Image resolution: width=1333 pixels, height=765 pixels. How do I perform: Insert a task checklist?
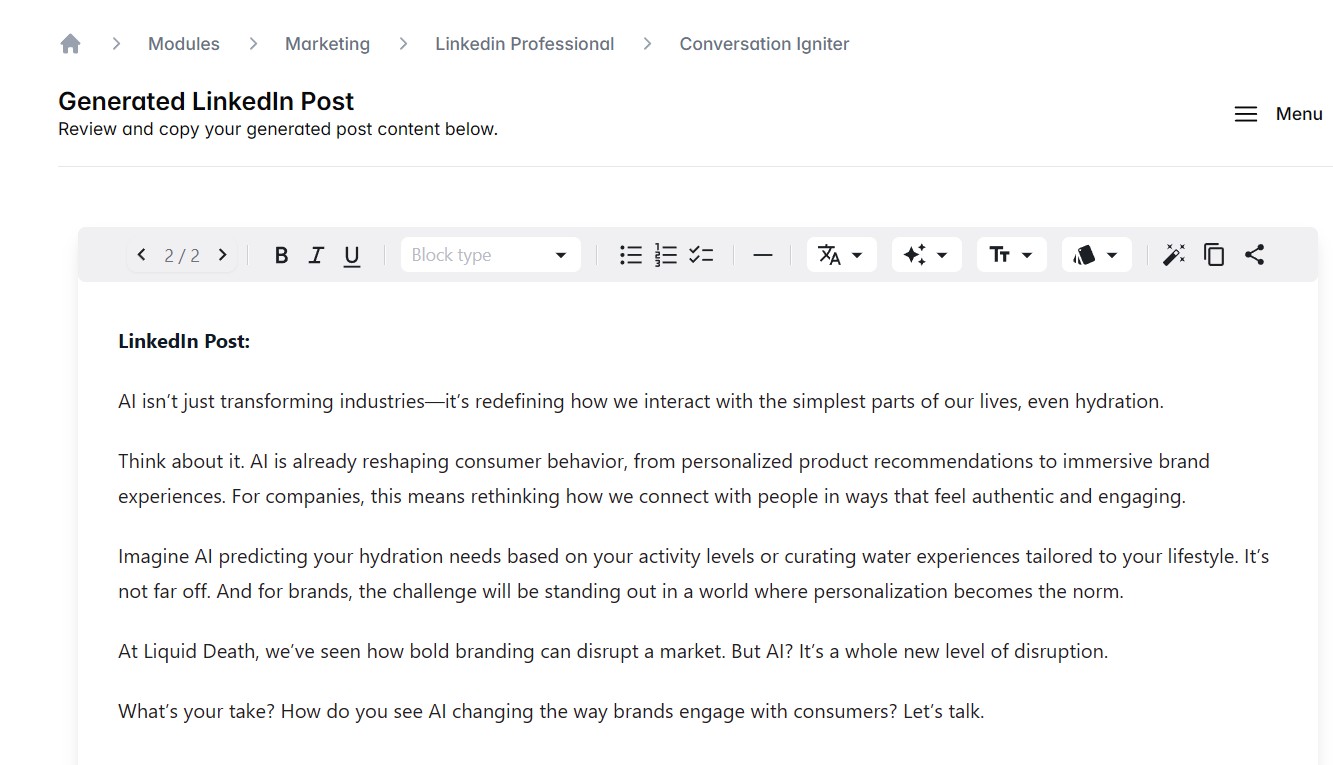[x=701, y=255]
